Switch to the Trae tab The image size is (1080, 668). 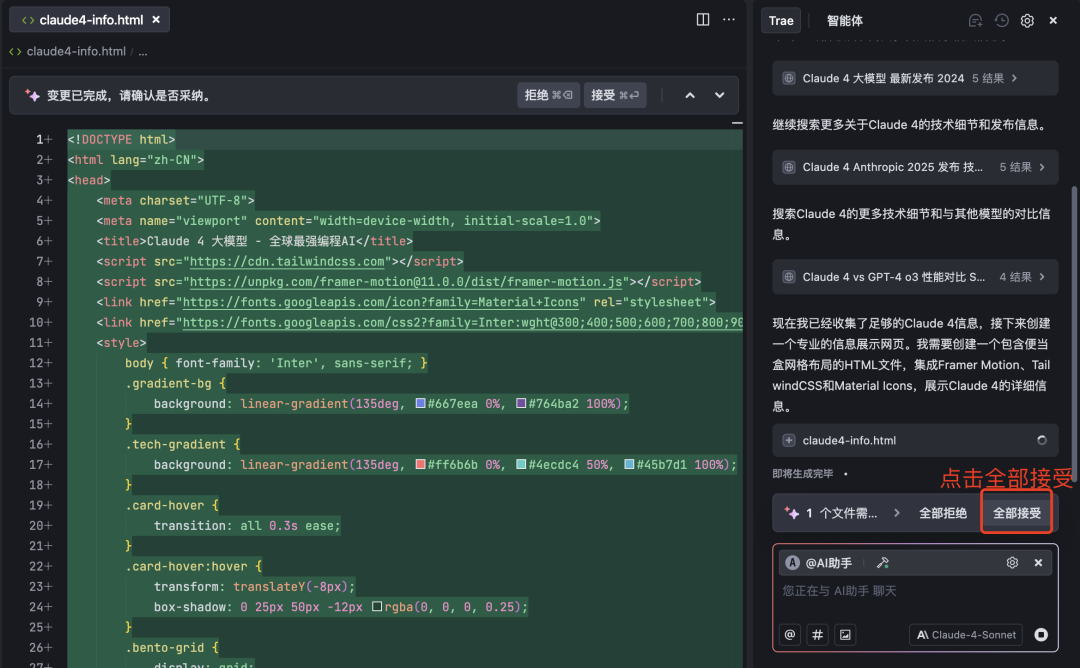pos(780,21)
